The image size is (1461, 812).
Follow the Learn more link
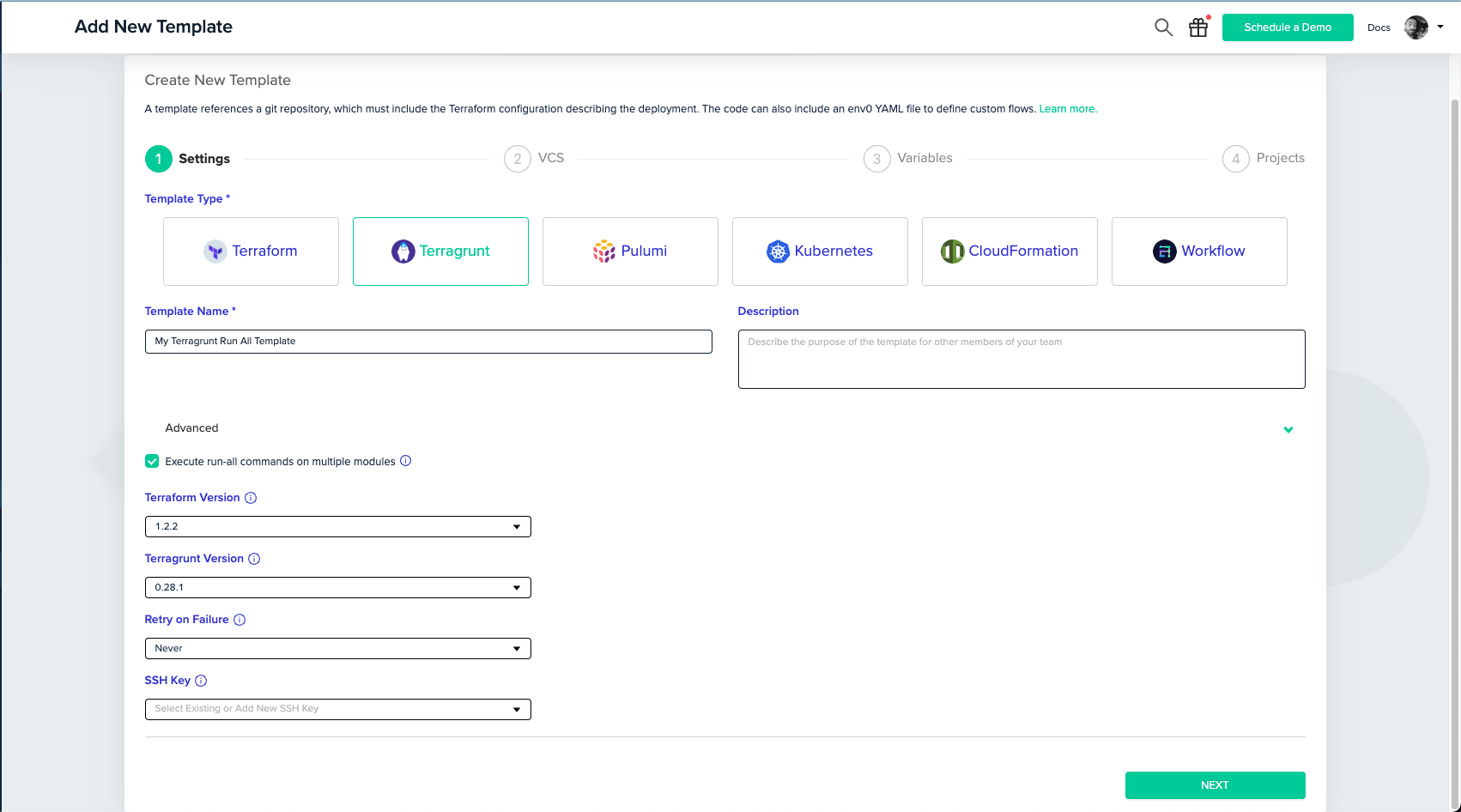point(1068,109)
